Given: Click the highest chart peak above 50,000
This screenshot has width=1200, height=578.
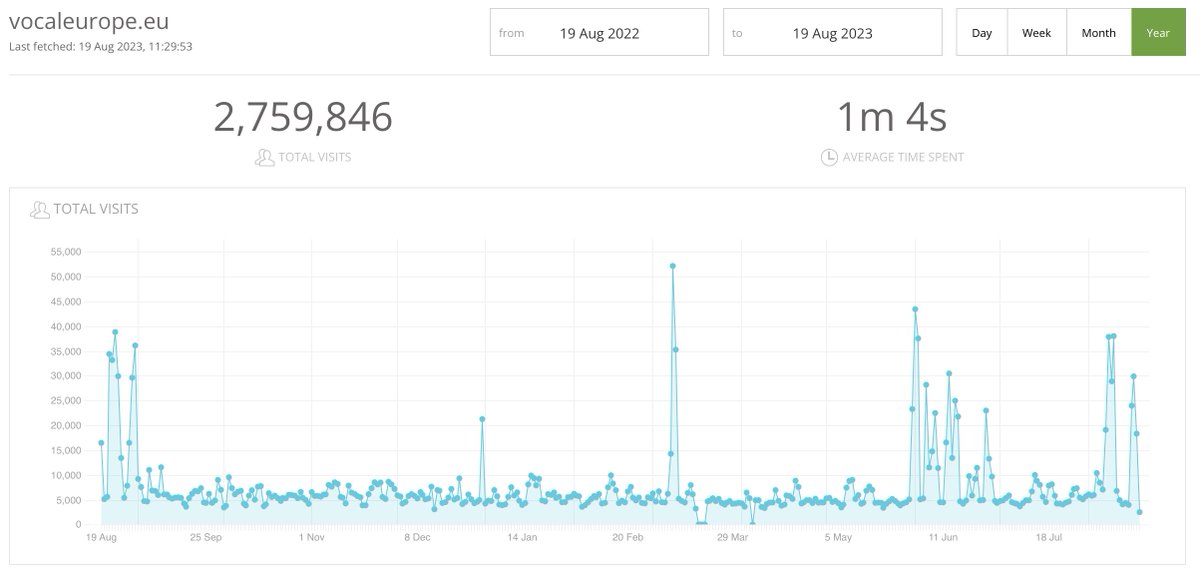Looking at the screenshot, I should click(673, 266).
